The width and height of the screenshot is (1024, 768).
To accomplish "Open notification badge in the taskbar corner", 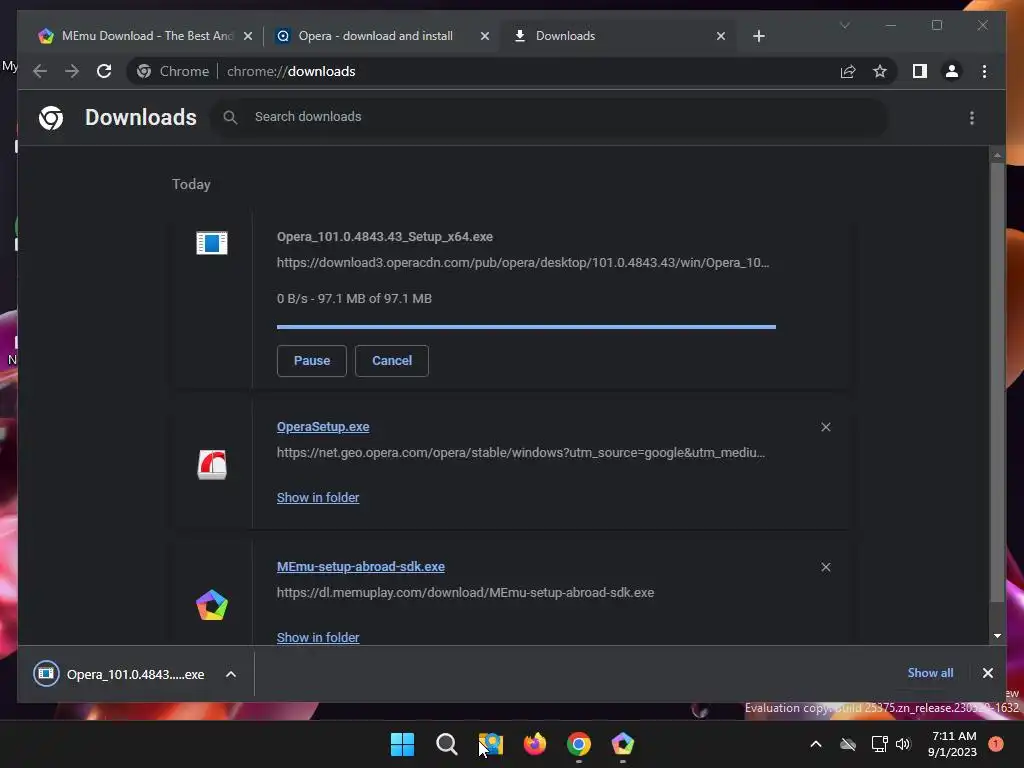I will 995,744.
